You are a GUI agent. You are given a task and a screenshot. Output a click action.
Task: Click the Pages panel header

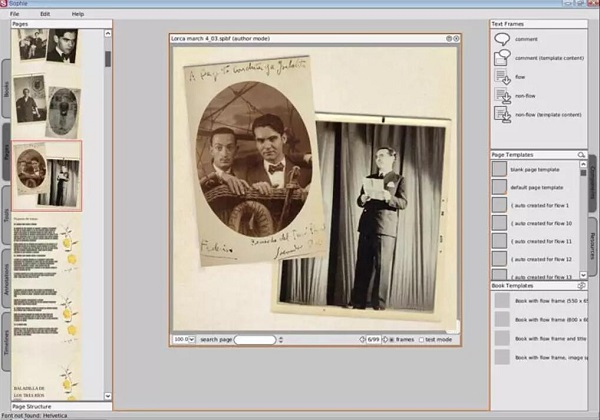click(61, 24)
